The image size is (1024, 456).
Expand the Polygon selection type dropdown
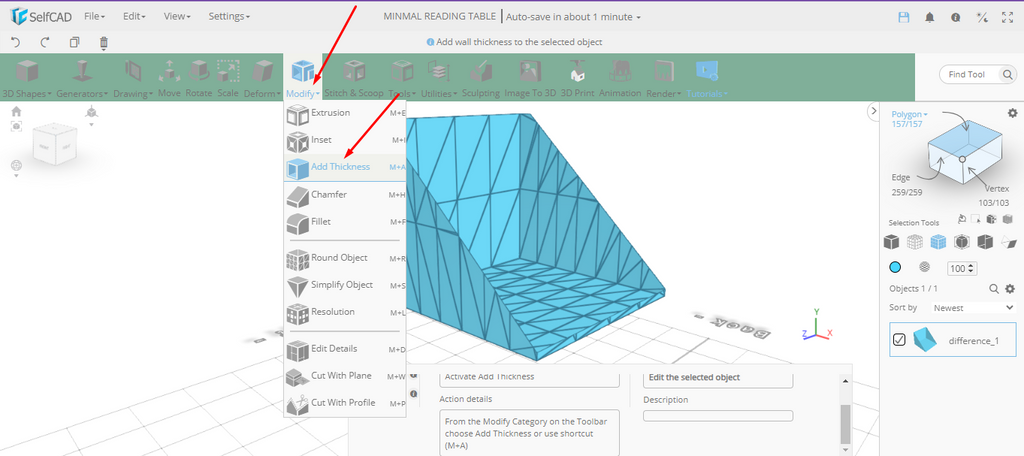tap(909, 114)
